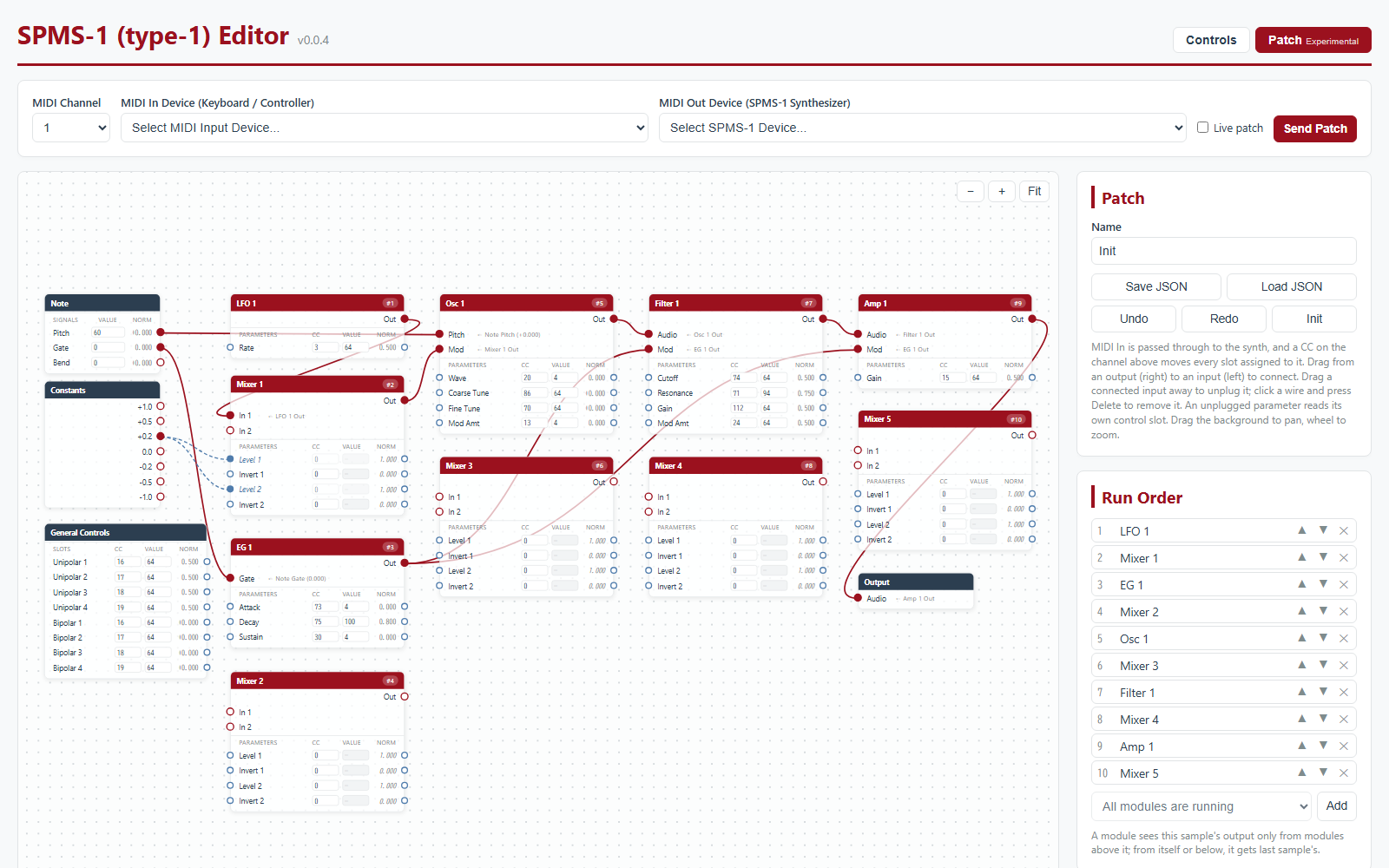Switch to the Controls tab

click(x=1211, y=40)
